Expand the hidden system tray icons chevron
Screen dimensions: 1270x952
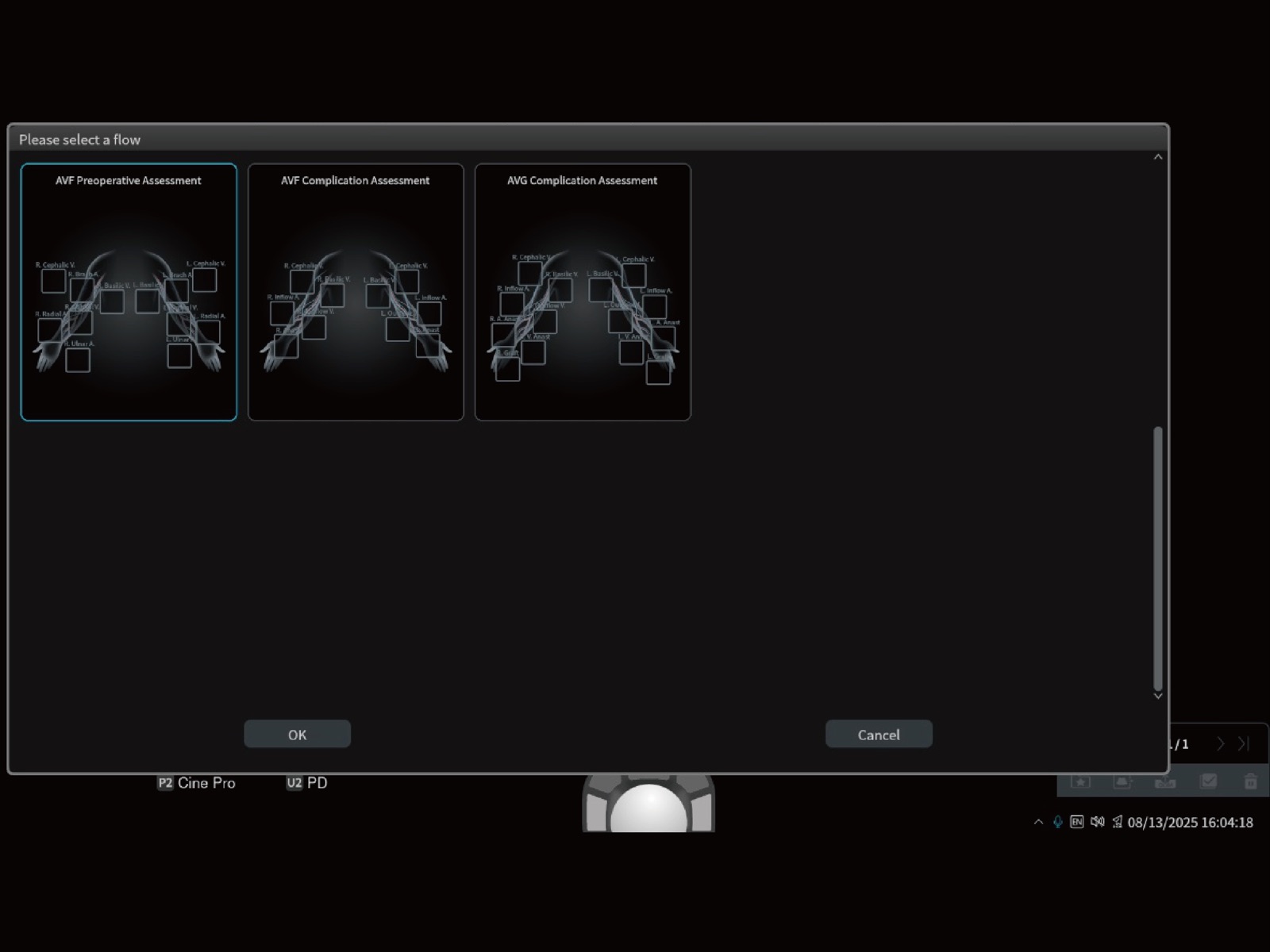coord(1038,823)
